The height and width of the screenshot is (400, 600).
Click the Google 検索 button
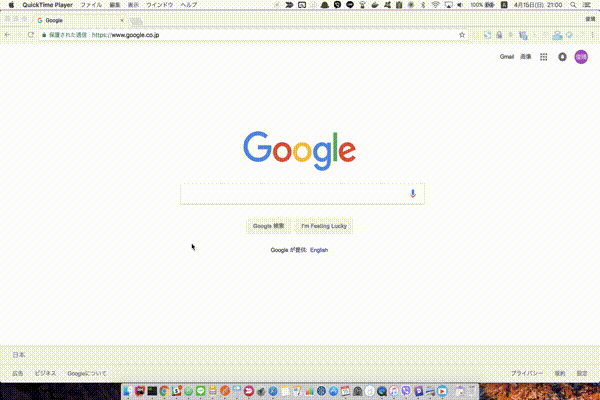[x=269, y=226]
